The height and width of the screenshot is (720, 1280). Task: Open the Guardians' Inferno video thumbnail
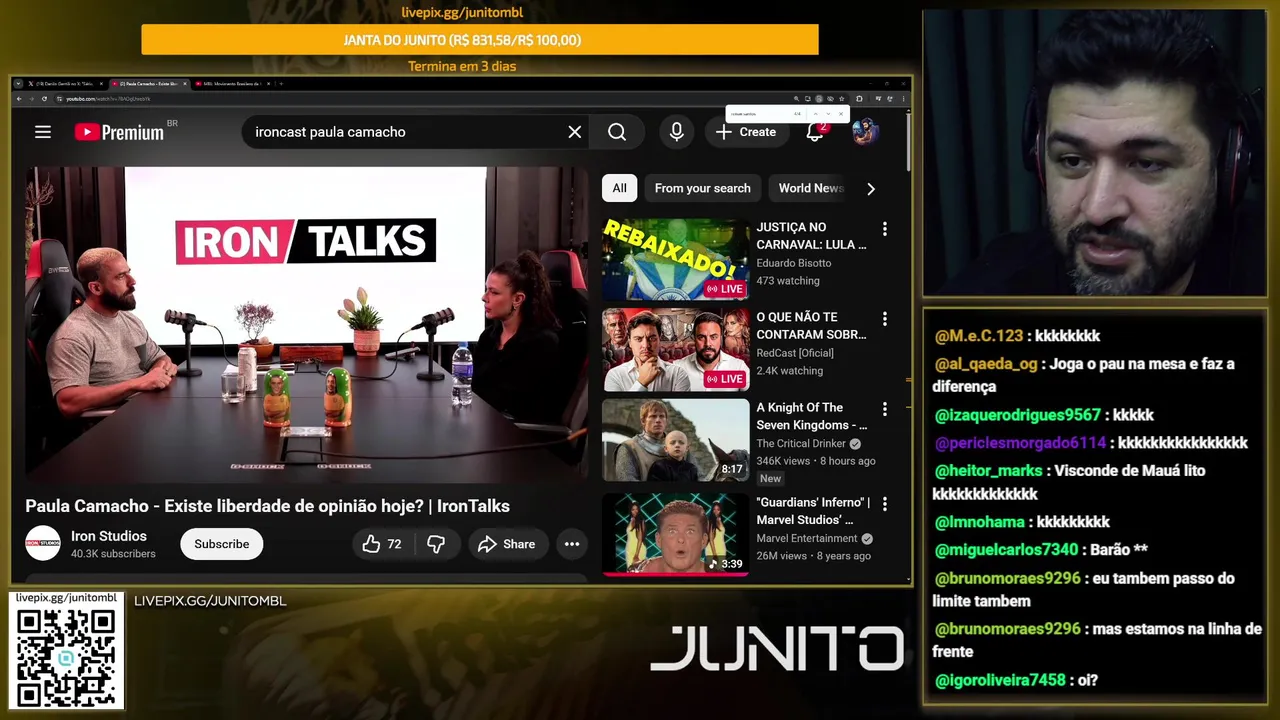click(x=675, y=533)
